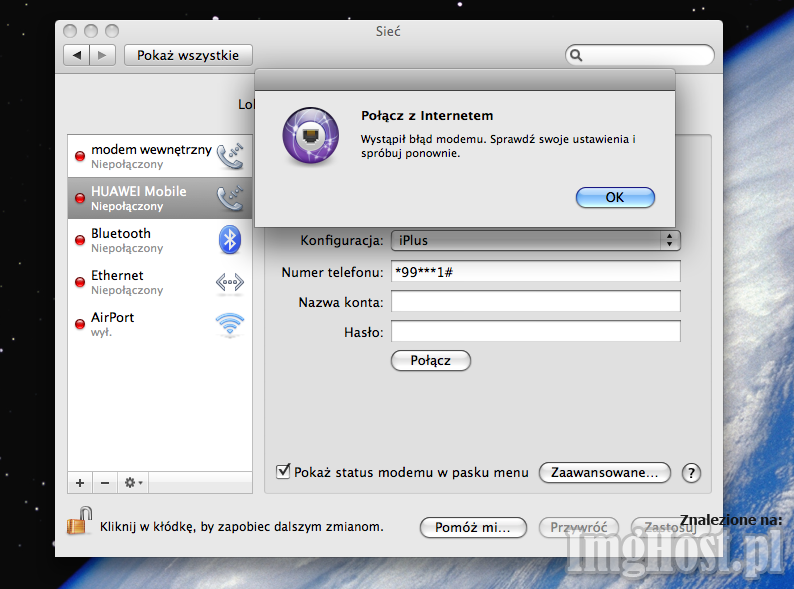This screenshot has height=589, width=794.
Task: Click the Hasło password field
Action: coord(536,332)
